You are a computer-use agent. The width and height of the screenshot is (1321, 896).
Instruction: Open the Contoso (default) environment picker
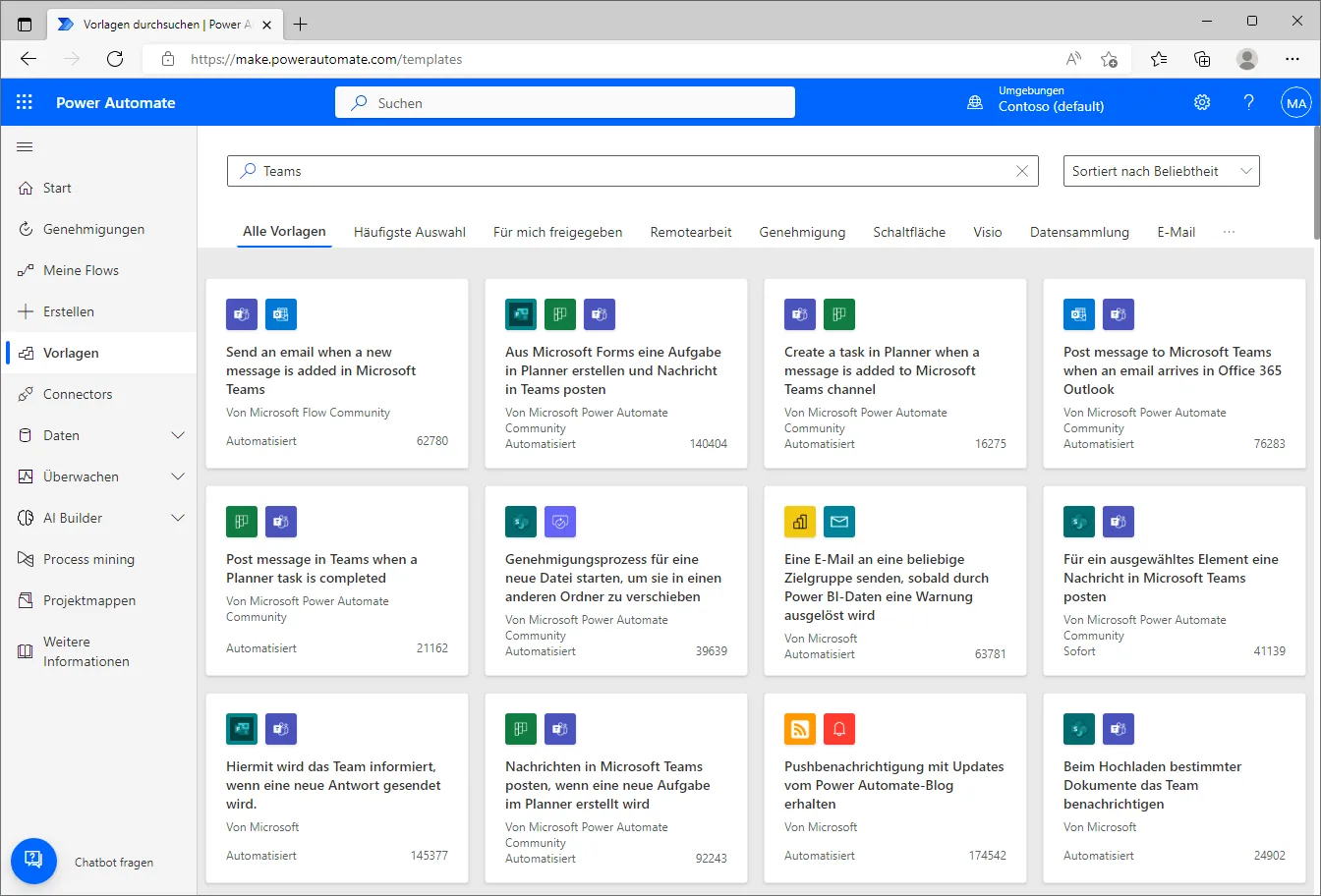[1051, 99]
